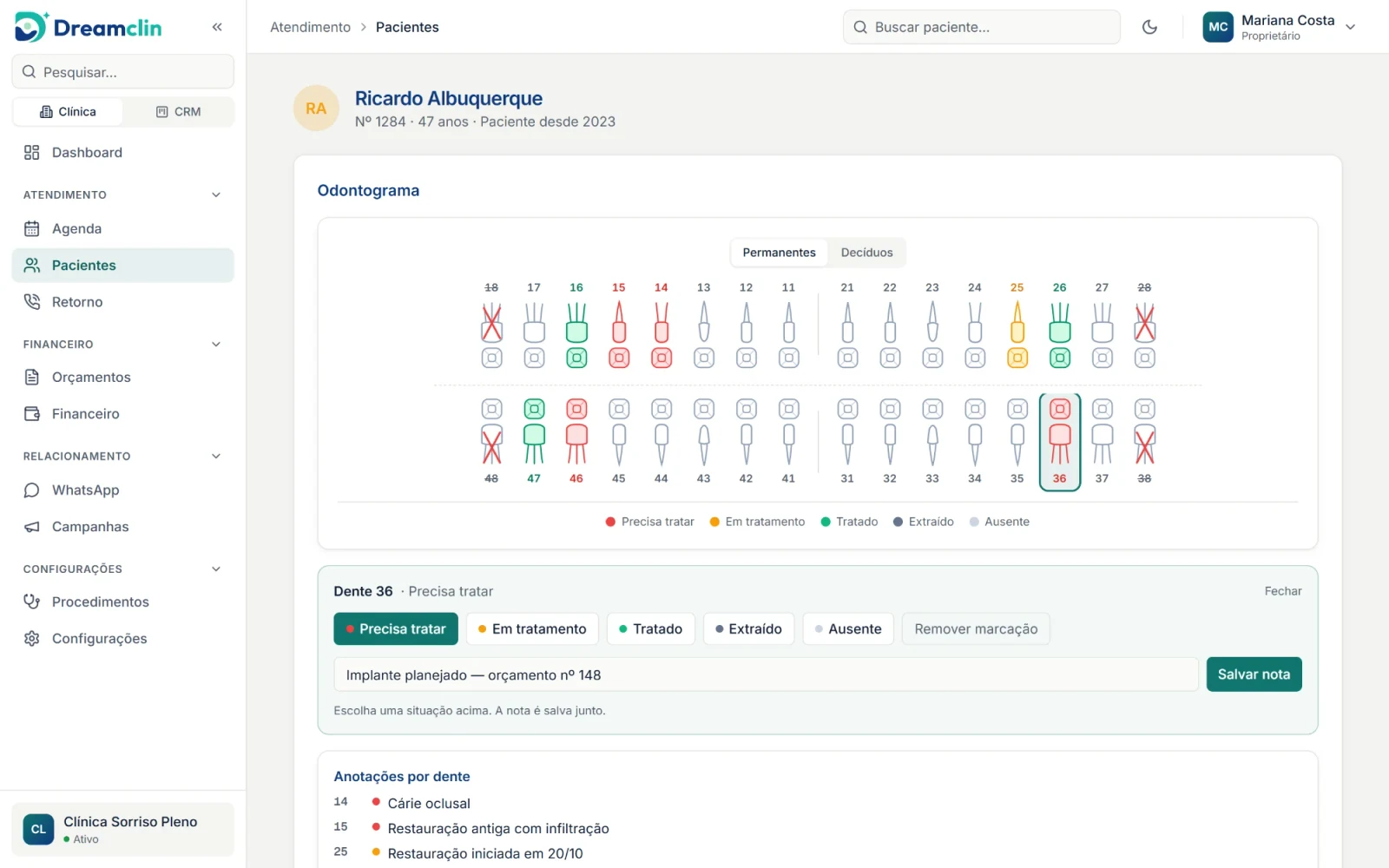This screenshot has height=868, width=1389.
Task: Mark tooth 36 as Ausente
Action: pyautogui.click(x=848, y=629)
